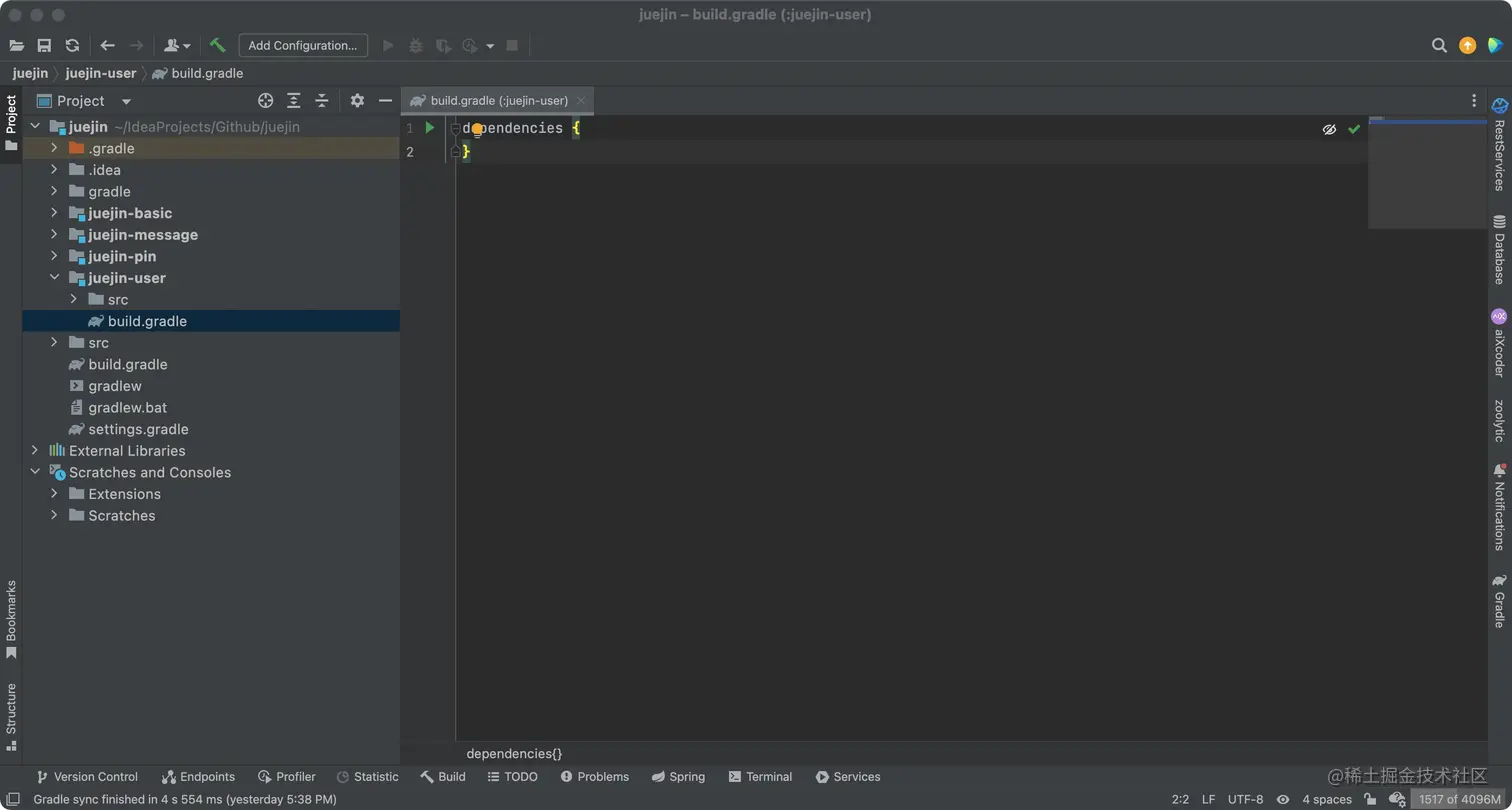Click the cloud settings status bar icon
The width and height of the screenshot is (1512, 810).
1397,799
